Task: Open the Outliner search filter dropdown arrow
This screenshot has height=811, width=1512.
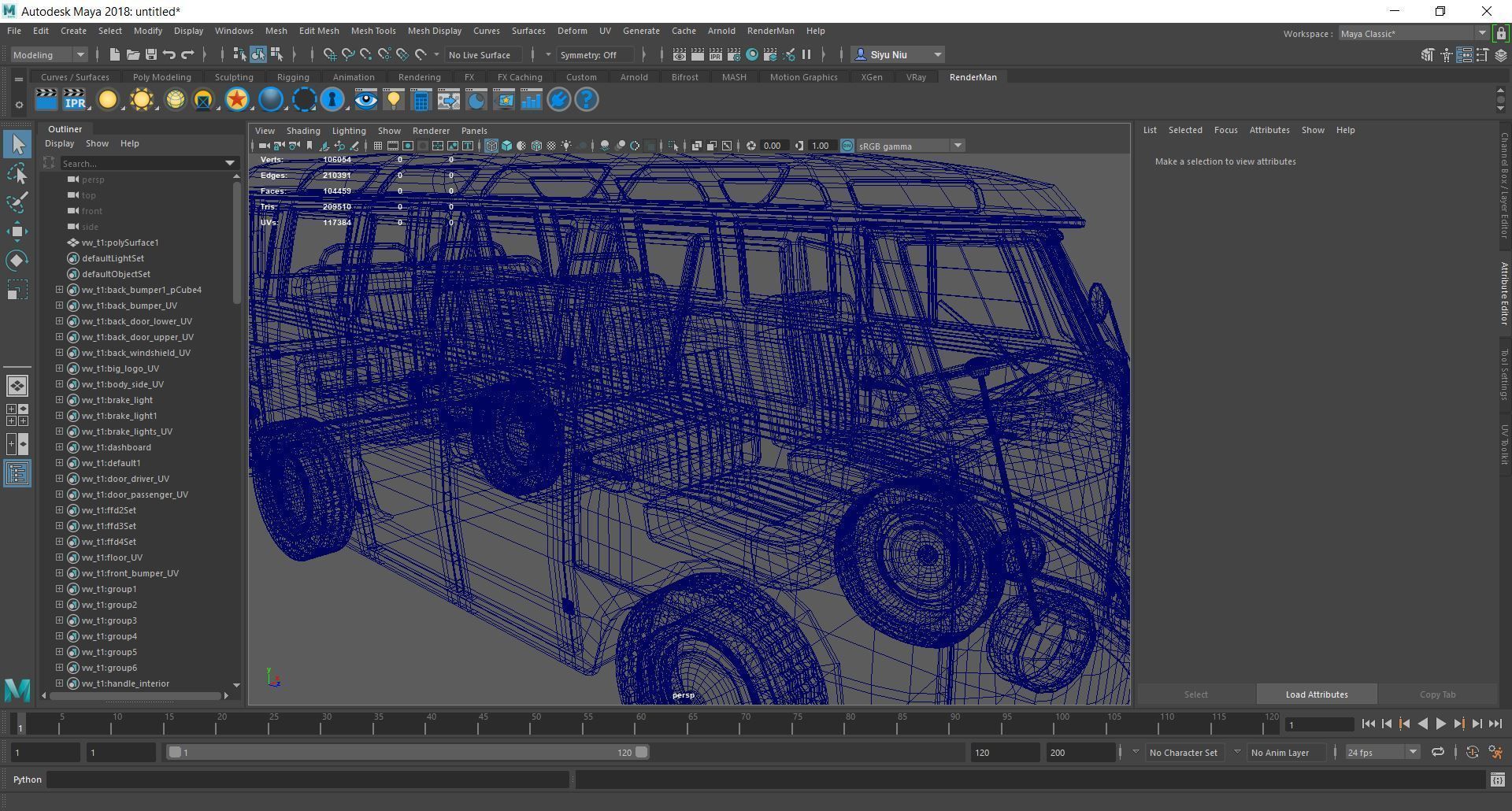Action: (x=230, y=163)
